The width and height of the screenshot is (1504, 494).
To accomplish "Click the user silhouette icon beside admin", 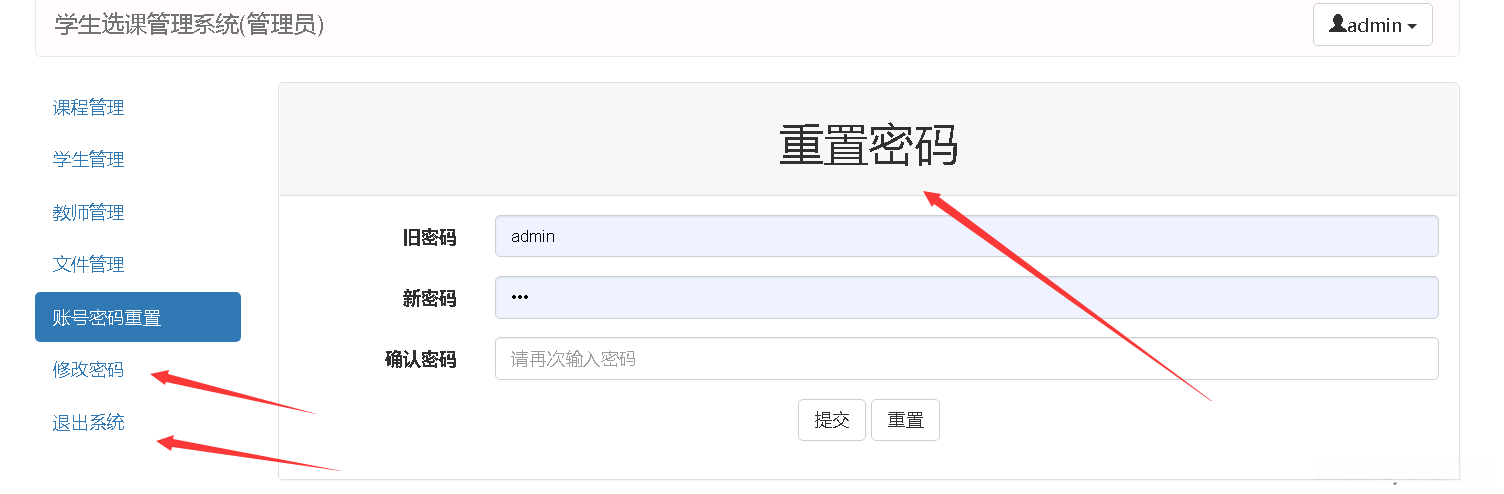I will (x=1337, y=25).
